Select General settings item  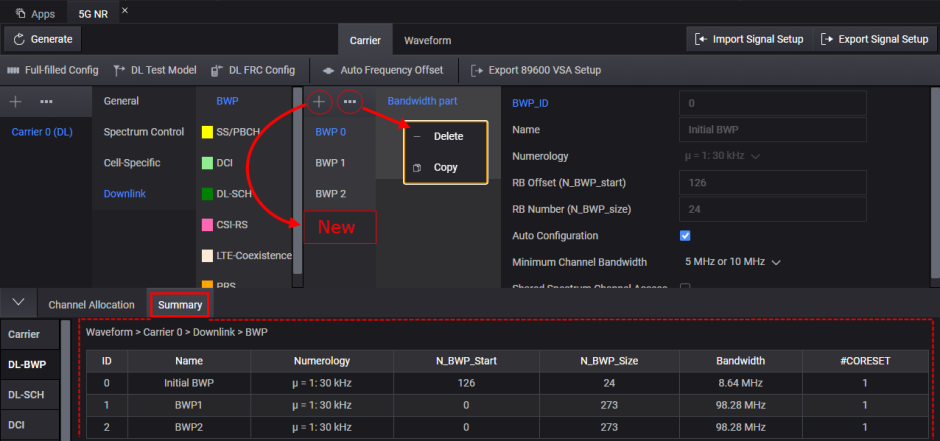click(121, 101)
